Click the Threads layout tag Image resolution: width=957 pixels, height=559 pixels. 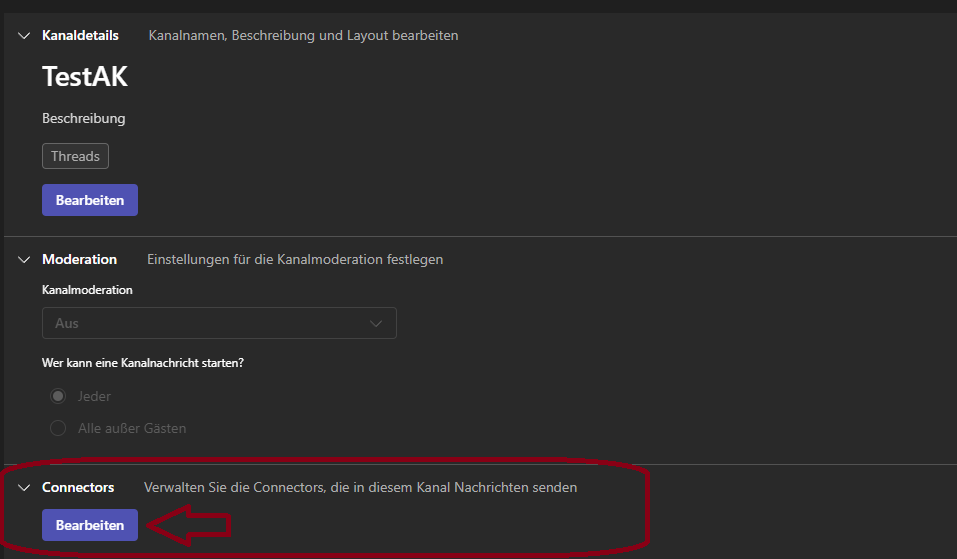(75, 156)
